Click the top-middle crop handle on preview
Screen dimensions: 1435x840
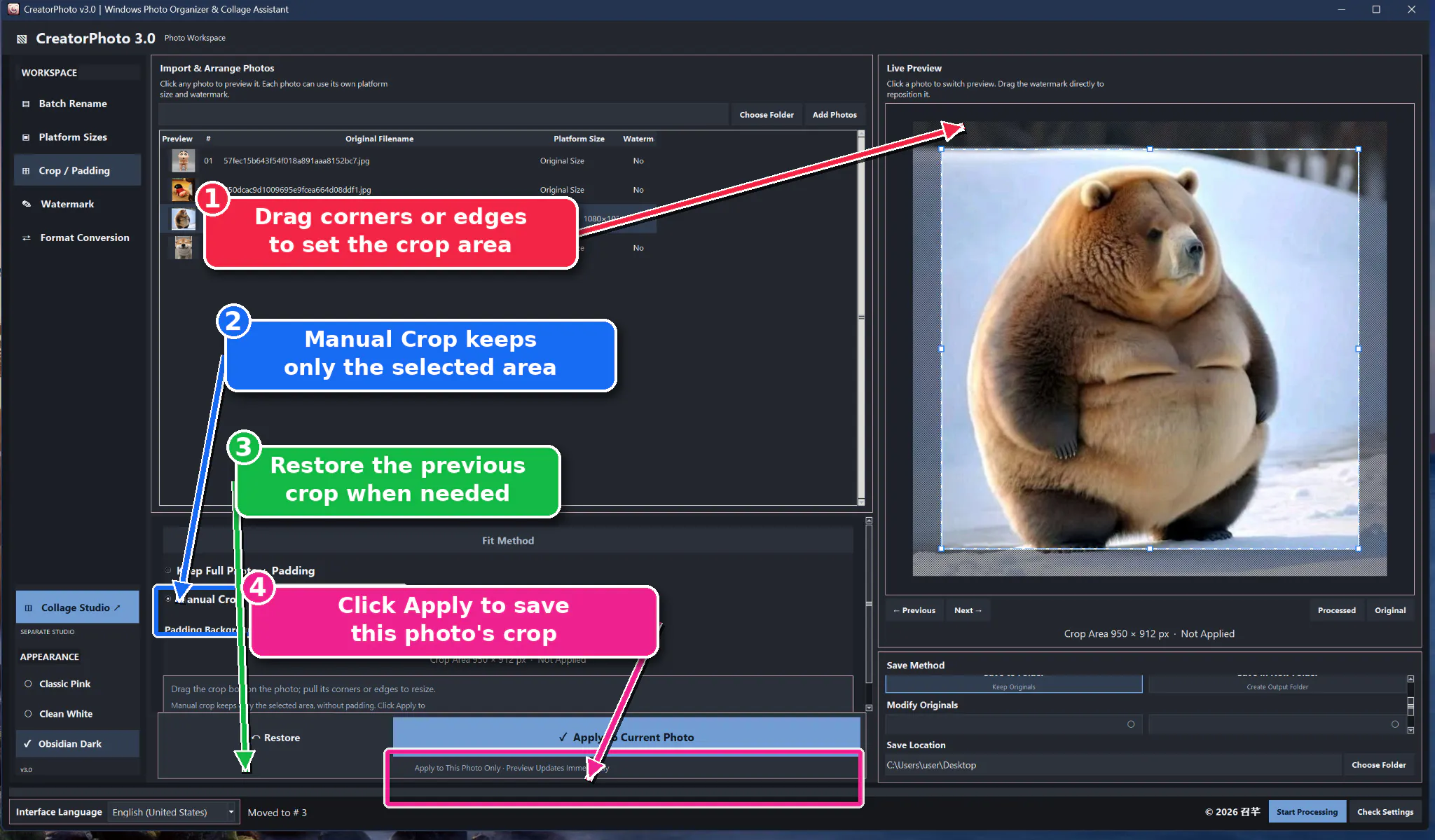point(1150,149)
